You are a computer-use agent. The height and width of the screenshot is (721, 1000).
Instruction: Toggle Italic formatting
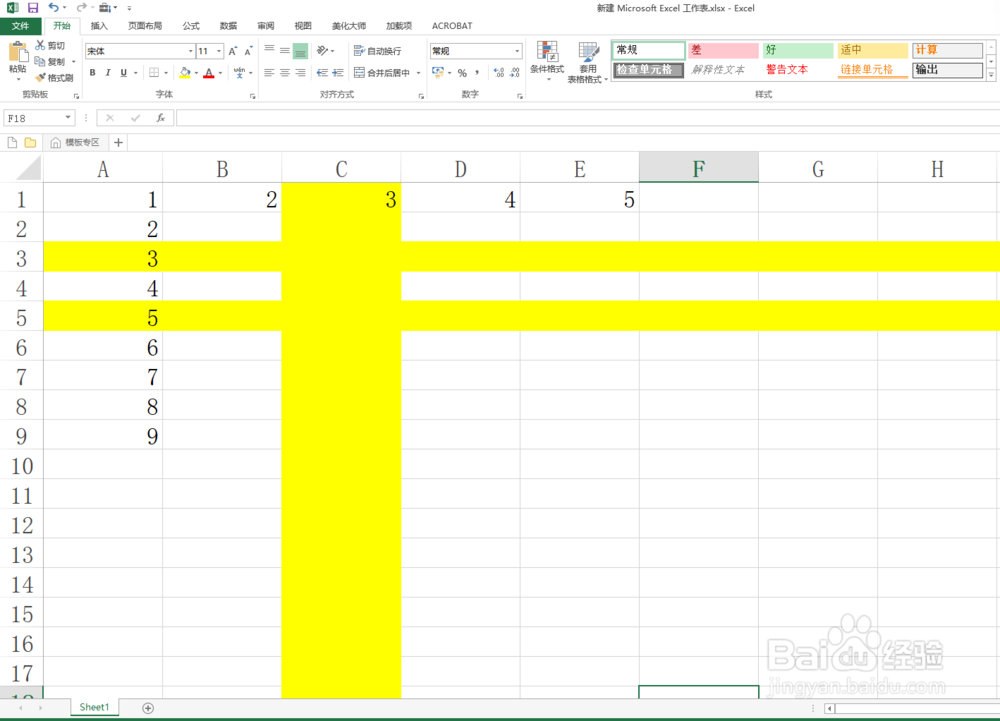point(108,73)
